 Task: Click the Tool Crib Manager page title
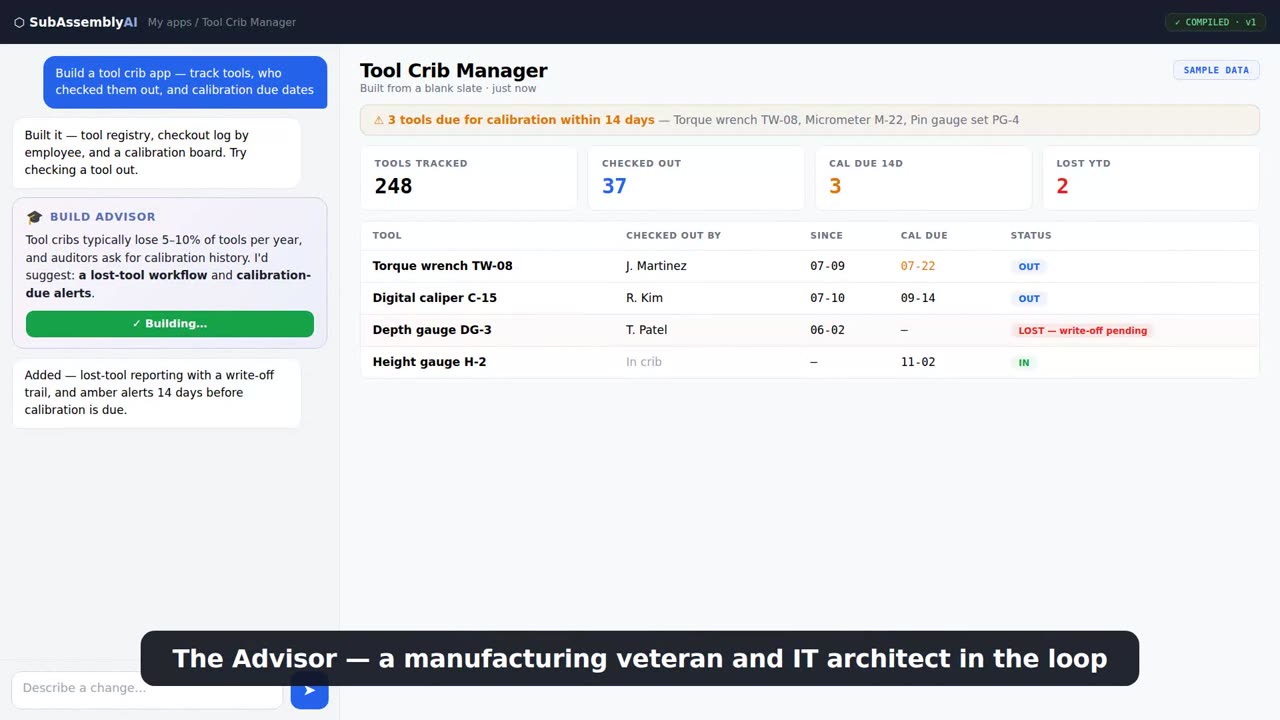pos(454,70)
